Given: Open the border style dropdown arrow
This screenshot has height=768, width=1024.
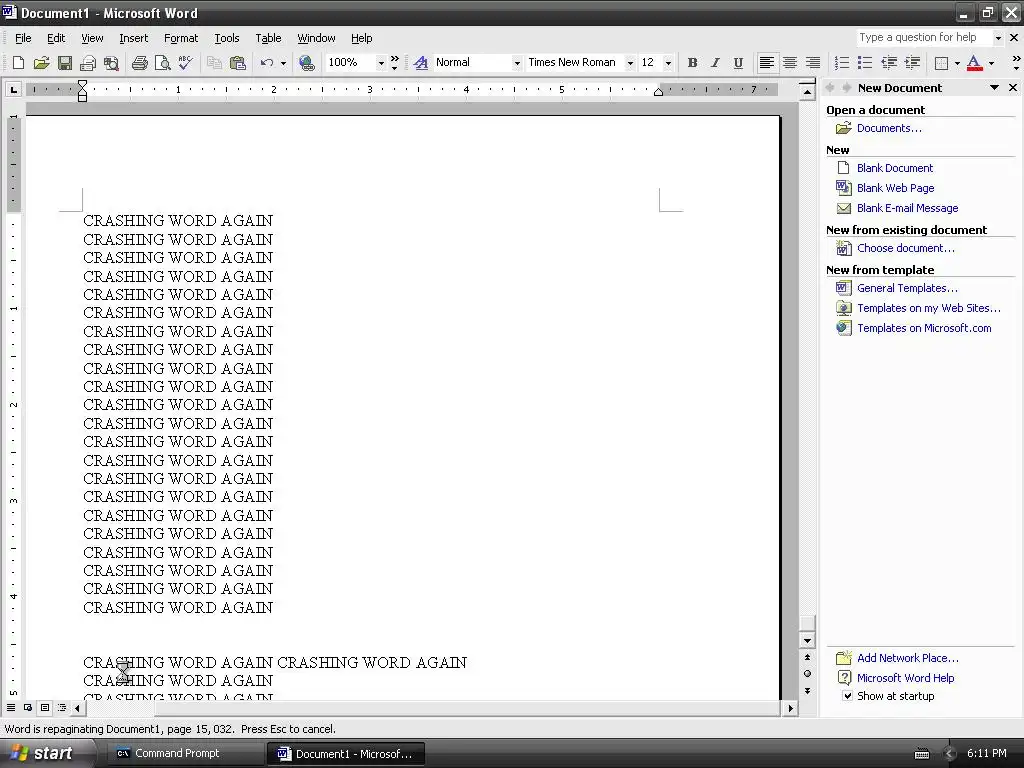Looking at the screenshot, I should click(957, 63).
